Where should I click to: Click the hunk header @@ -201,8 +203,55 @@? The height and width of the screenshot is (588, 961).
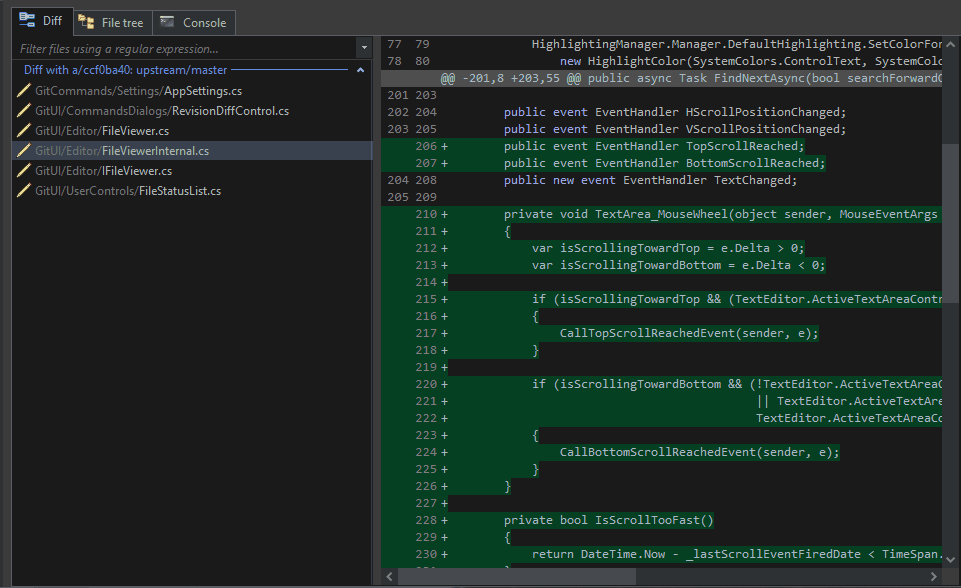coord(661,78)
